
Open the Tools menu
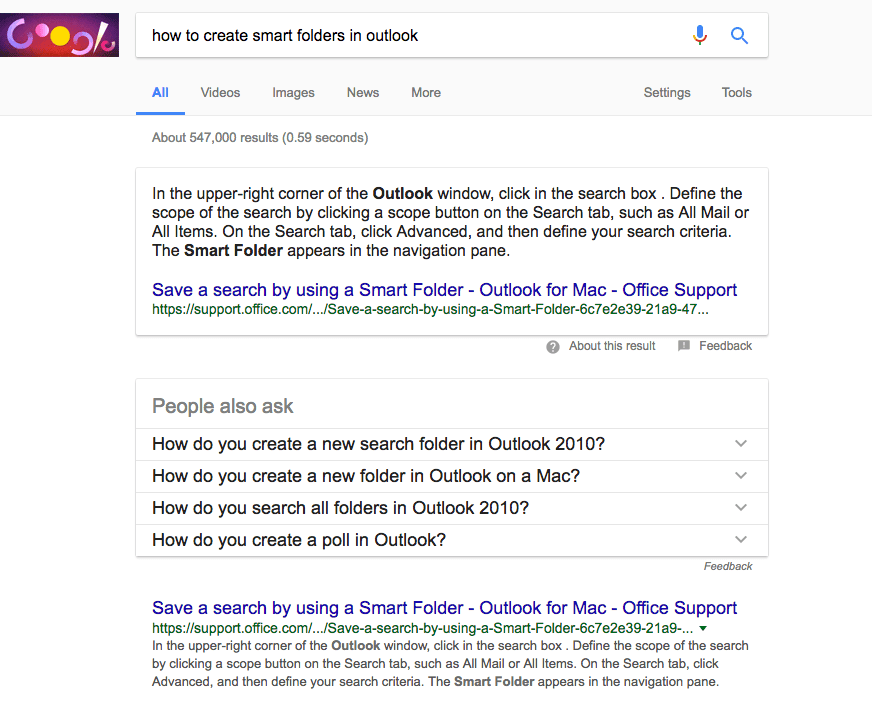pyautogui.click(x=736, y=92)
